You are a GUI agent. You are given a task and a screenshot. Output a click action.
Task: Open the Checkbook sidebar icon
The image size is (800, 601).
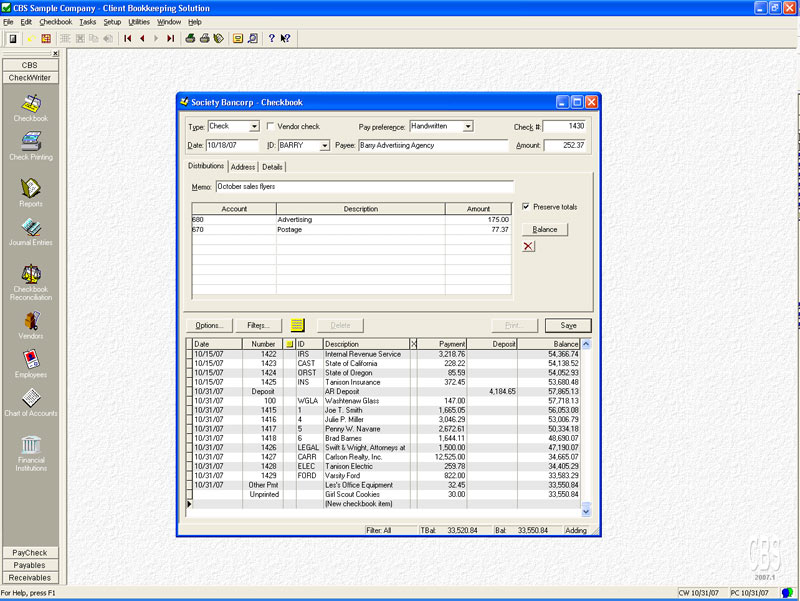30,104
